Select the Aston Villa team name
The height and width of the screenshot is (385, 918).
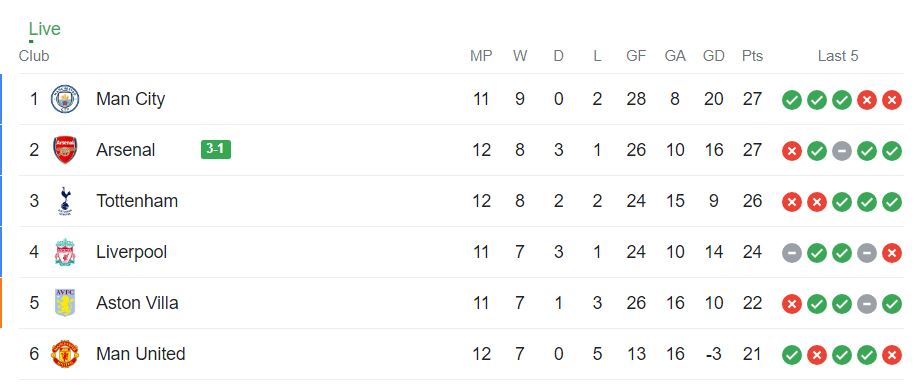(x=137, y=303)
